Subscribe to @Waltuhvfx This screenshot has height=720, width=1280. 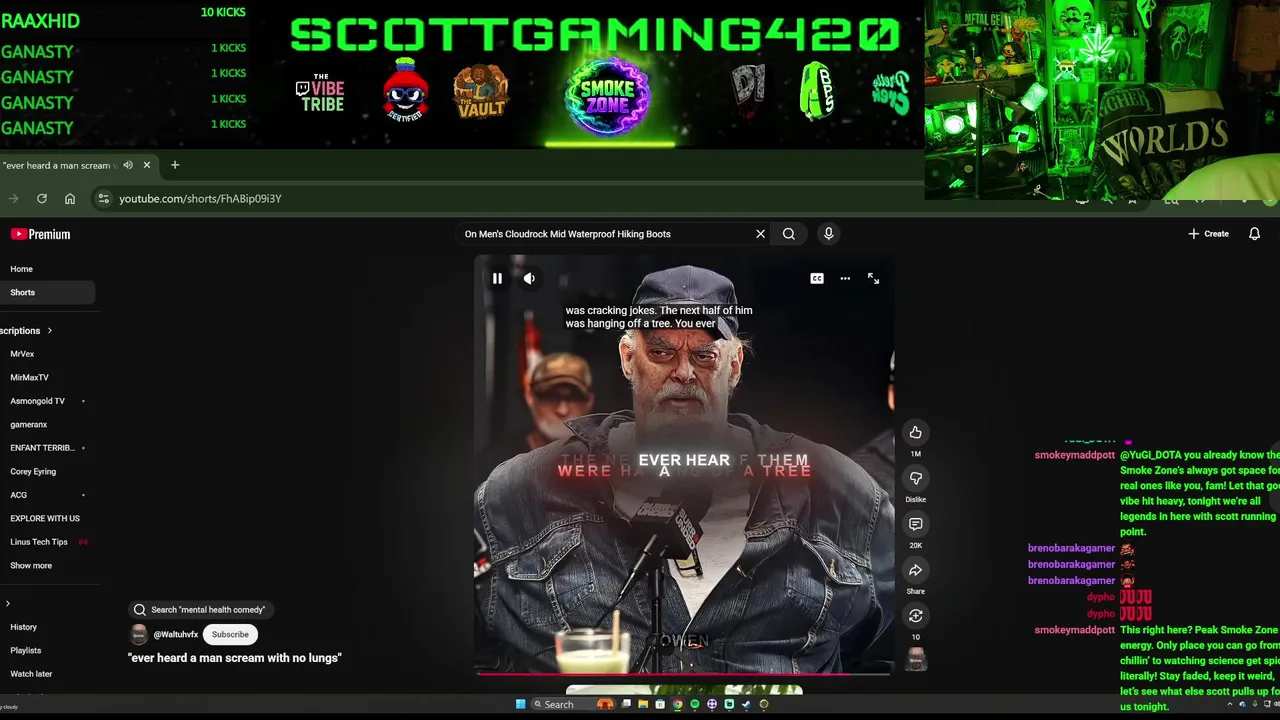coord(230,635)
